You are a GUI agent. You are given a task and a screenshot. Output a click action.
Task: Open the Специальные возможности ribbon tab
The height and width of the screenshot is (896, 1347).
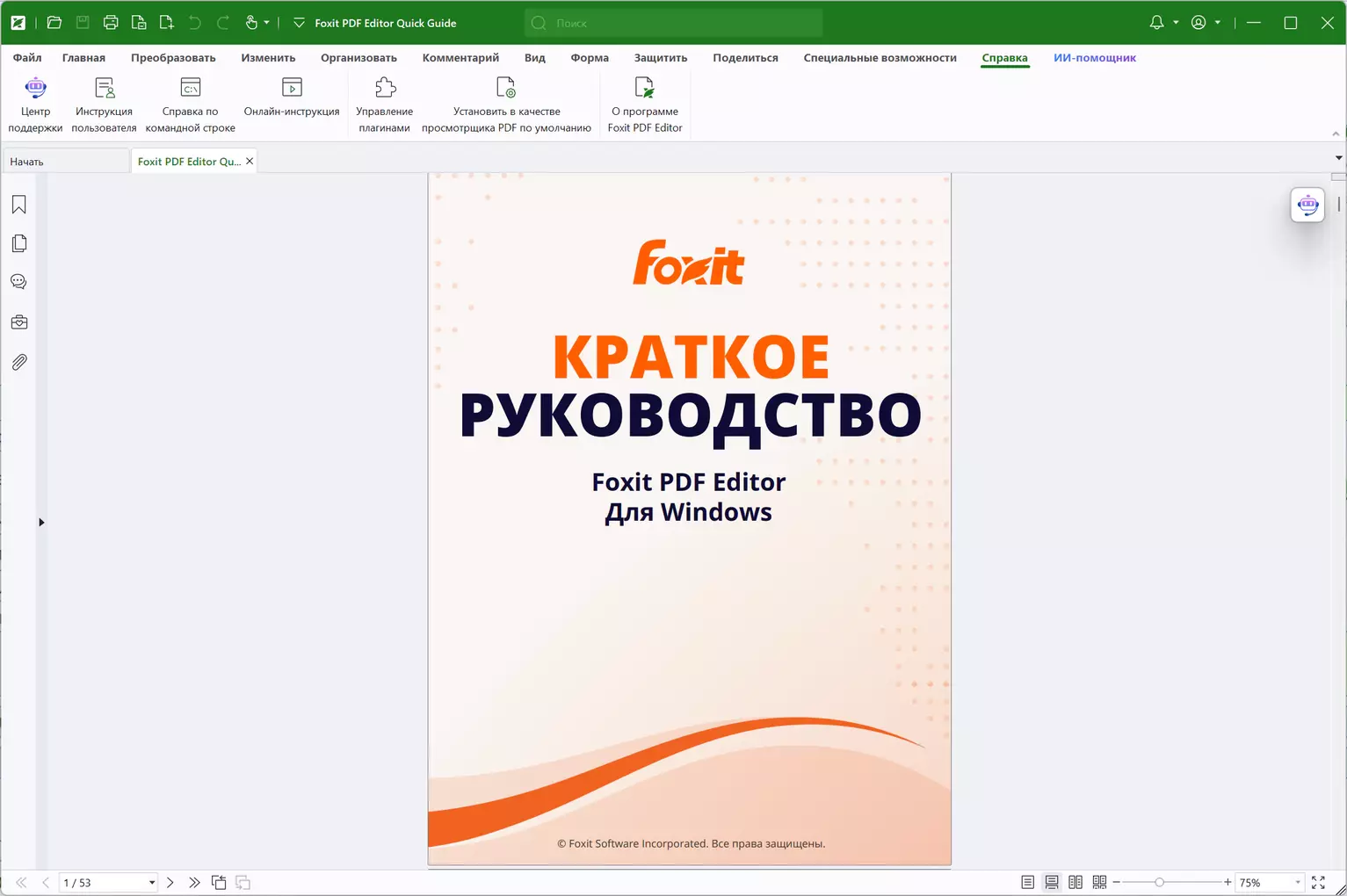[880, 58]
